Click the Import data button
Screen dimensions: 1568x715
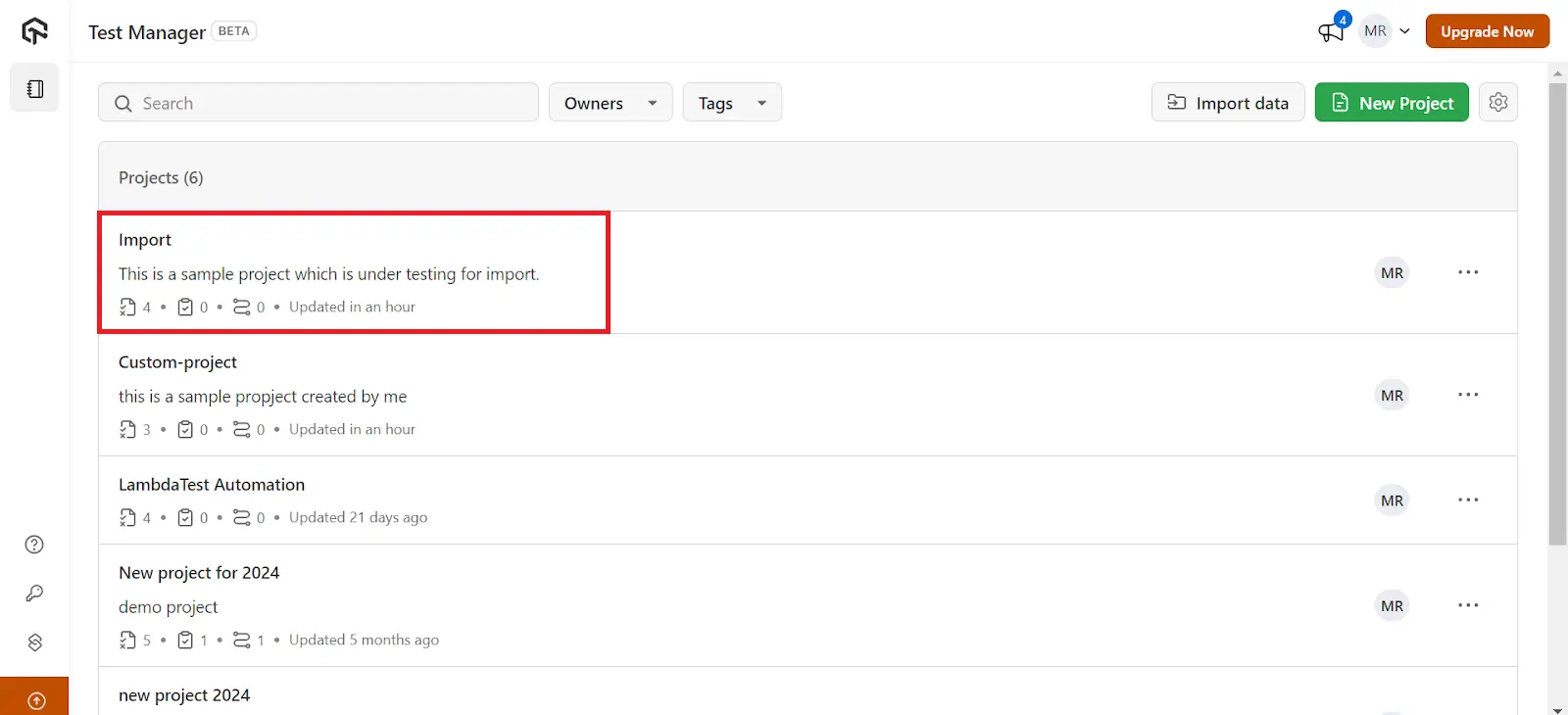(1227, 103)
